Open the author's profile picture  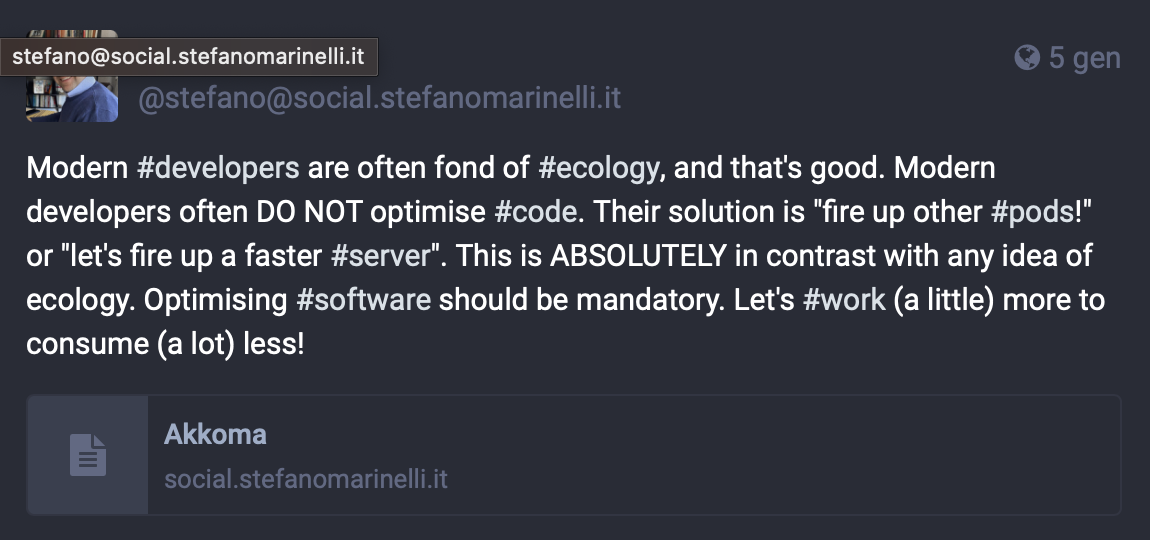[x=72, y=76]
